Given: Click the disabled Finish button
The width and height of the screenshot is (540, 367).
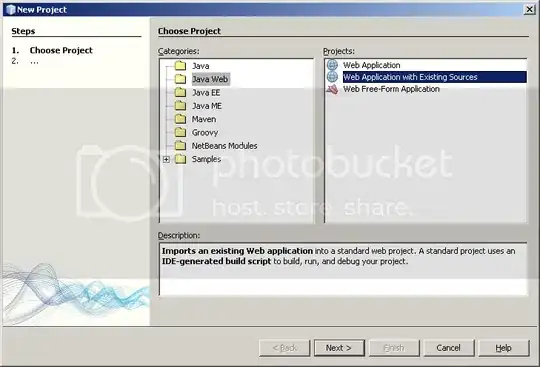Looking at the screenshot, I should coord(394,348).
